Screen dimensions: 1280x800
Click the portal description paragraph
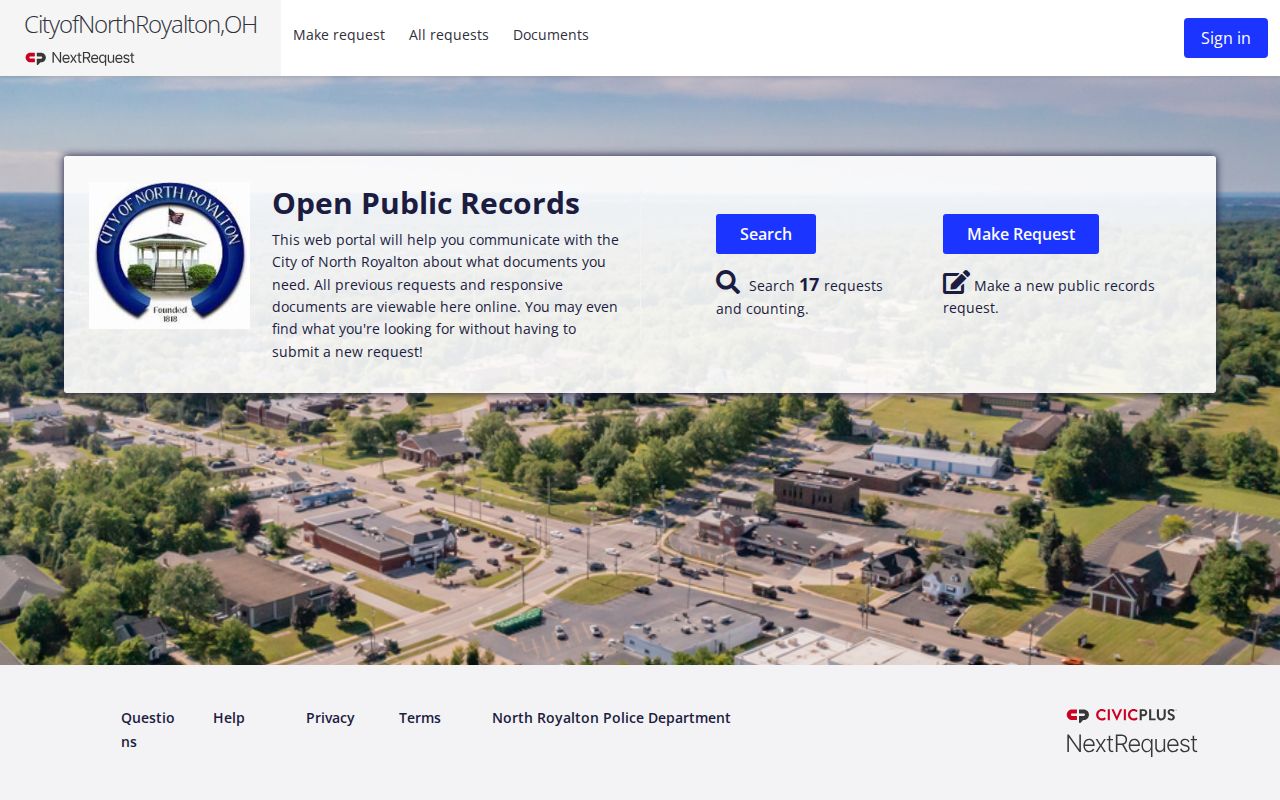pyautogui.click(x=446, y=296)
